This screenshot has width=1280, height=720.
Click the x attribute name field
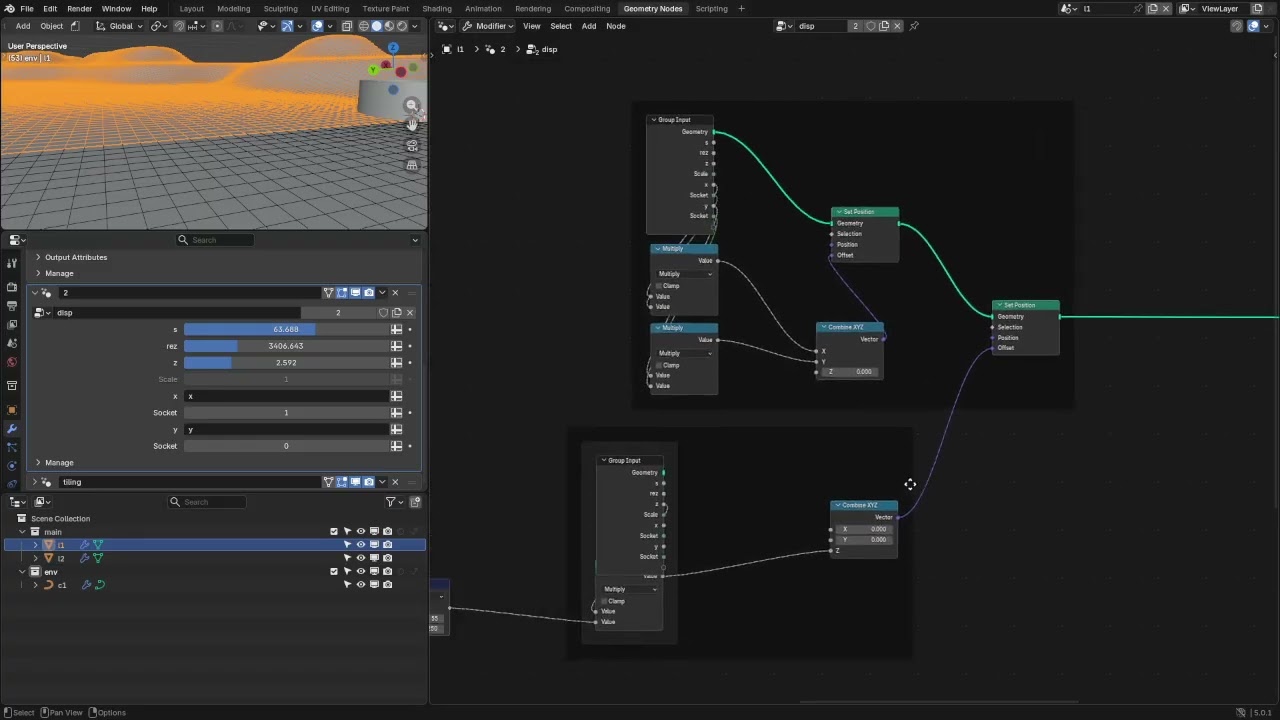pos(285,396)
